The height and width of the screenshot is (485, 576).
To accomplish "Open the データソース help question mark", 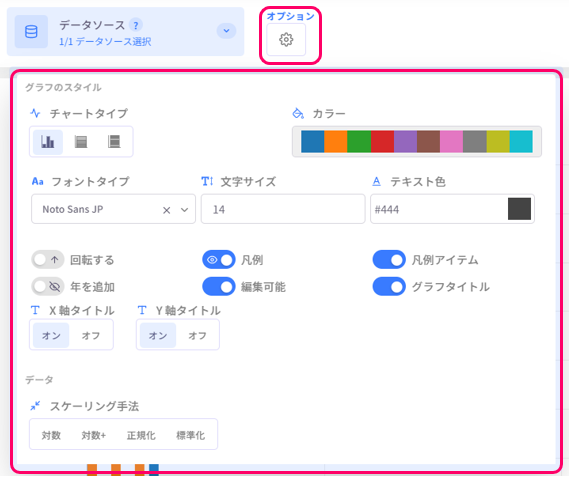I will pos(136,25).
